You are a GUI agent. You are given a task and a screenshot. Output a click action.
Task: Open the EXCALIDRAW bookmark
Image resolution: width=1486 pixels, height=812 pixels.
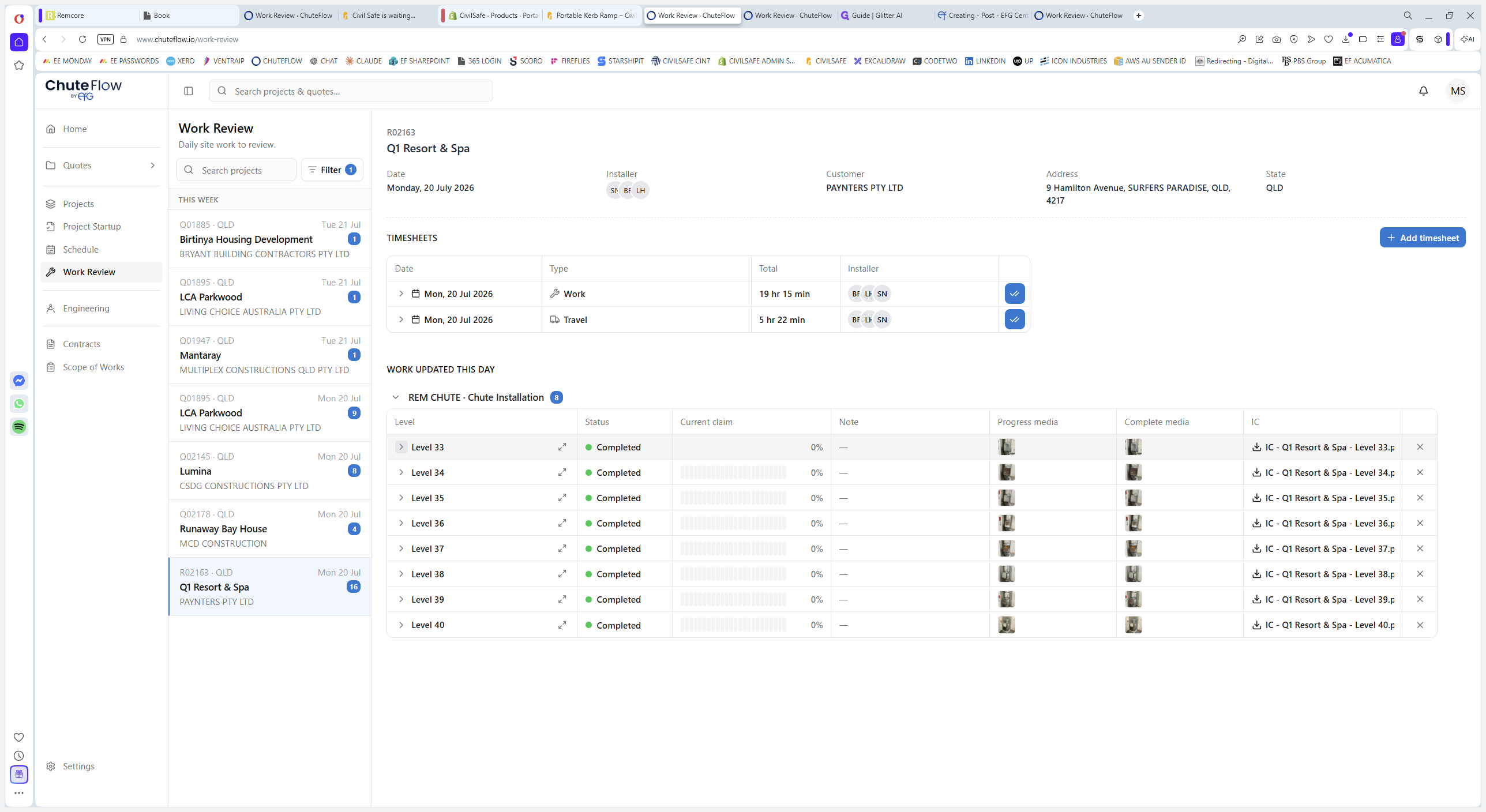click(x=879, y=61)
